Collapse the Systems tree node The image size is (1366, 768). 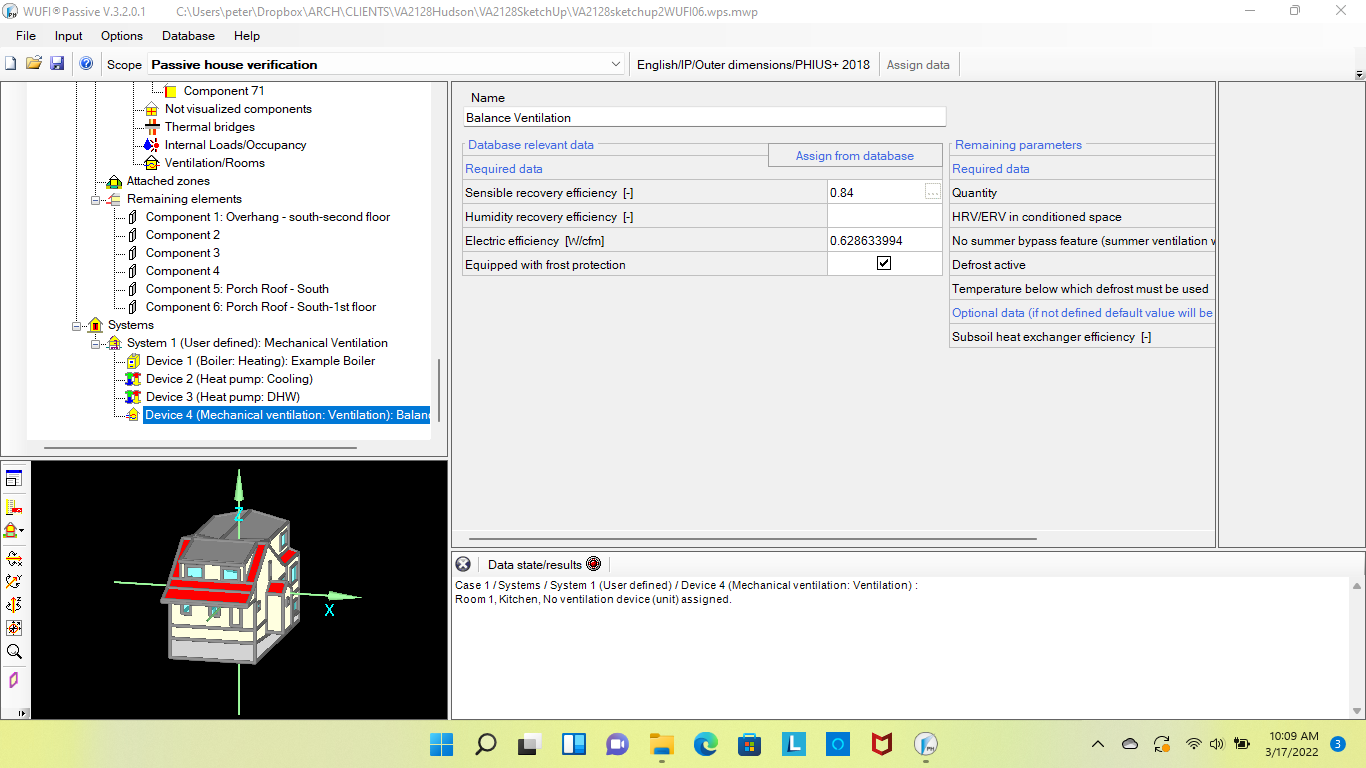76,325
